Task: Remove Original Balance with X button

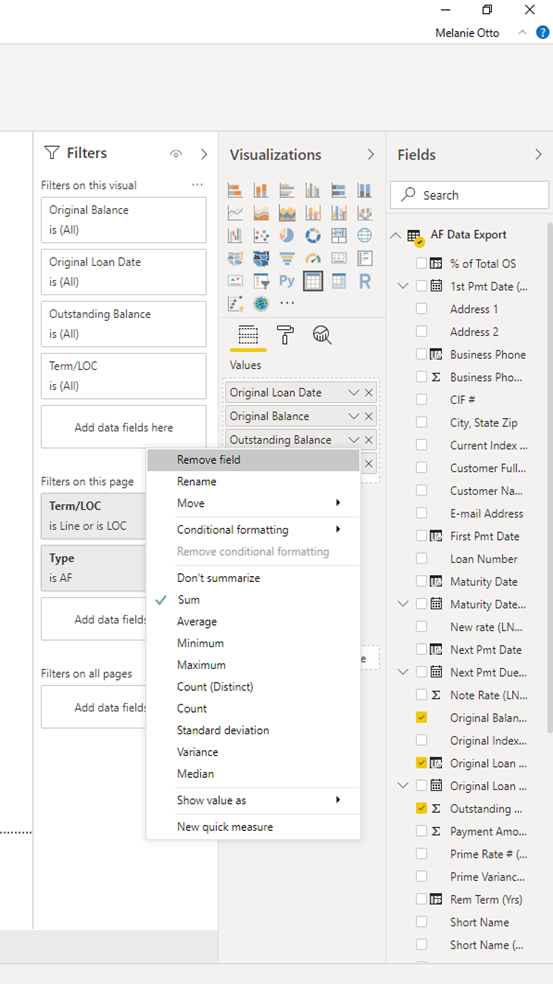Action: coord(368,416)
